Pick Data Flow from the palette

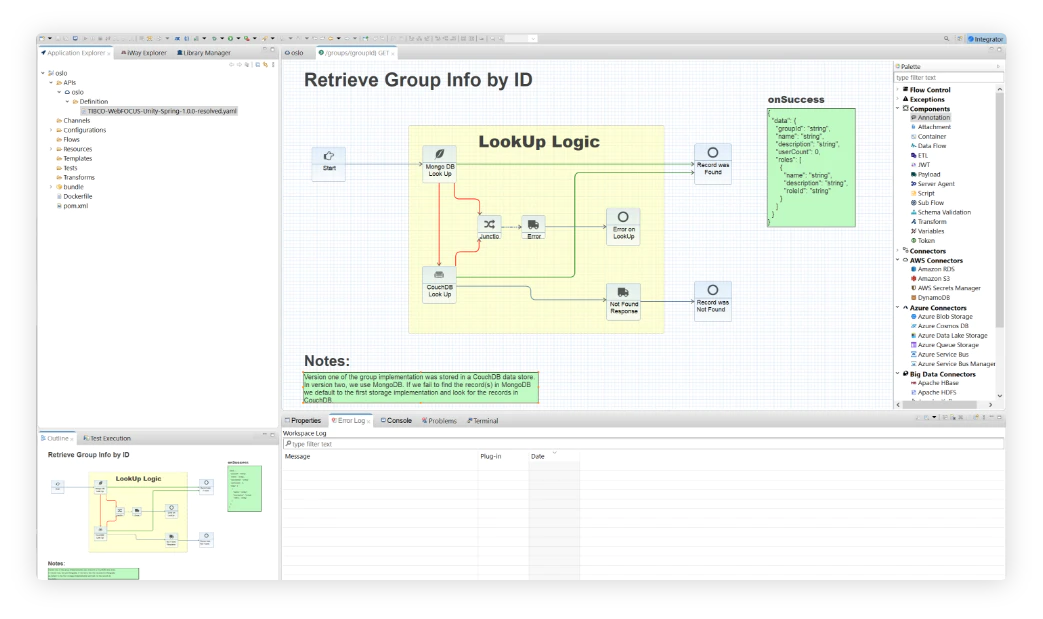point(931,146)
